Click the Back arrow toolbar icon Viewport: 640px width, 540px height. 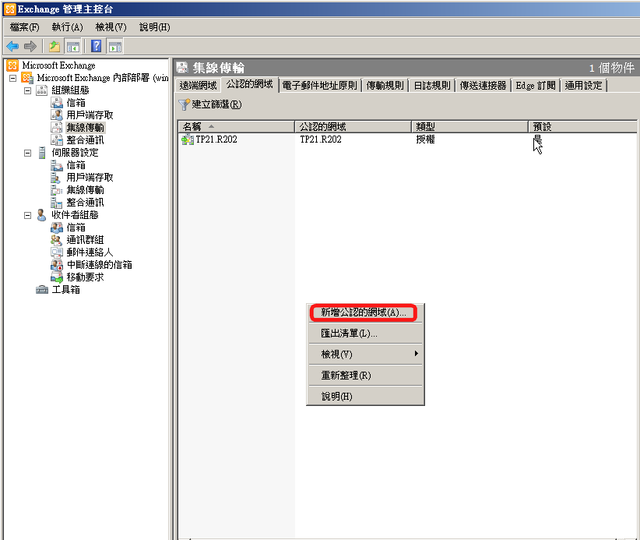point(13,46)
